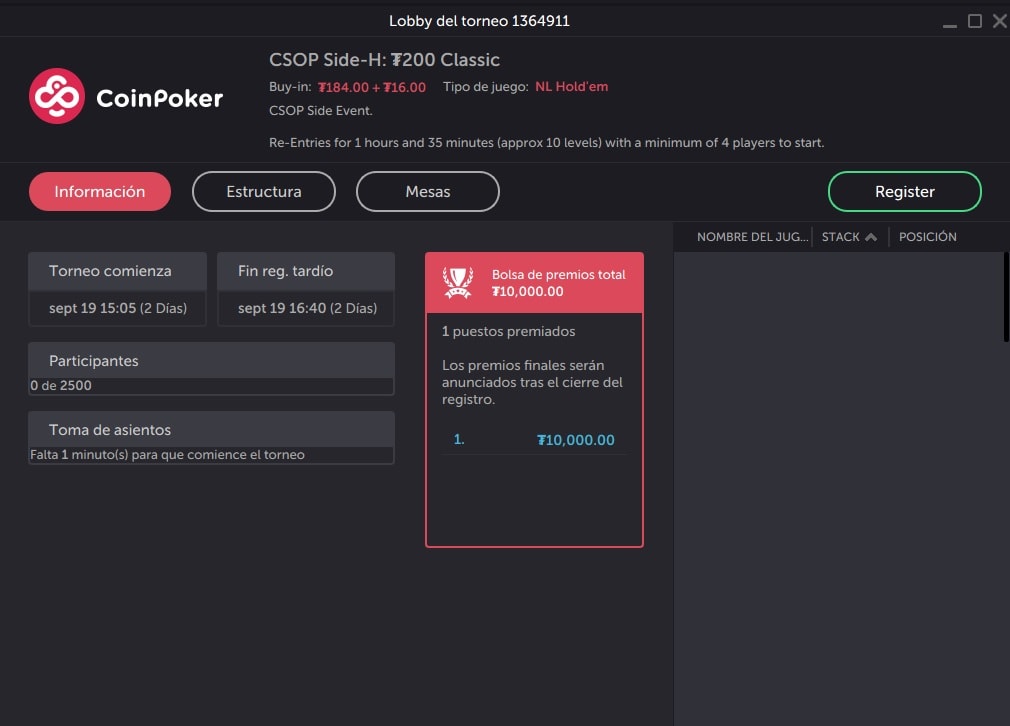Click the trophy icon in prize pool
Image resolution: width=1010 pixels, height=726 pixels.
[458, 283]
